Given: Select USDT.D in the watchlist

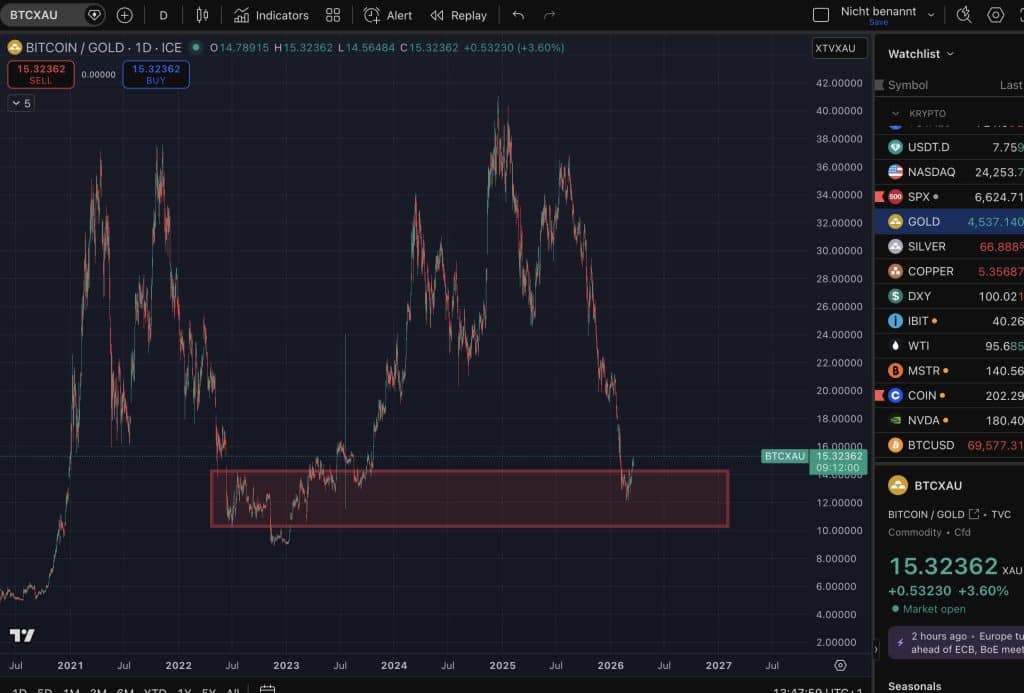Looking at the screenshot, I should pos(950,148).
